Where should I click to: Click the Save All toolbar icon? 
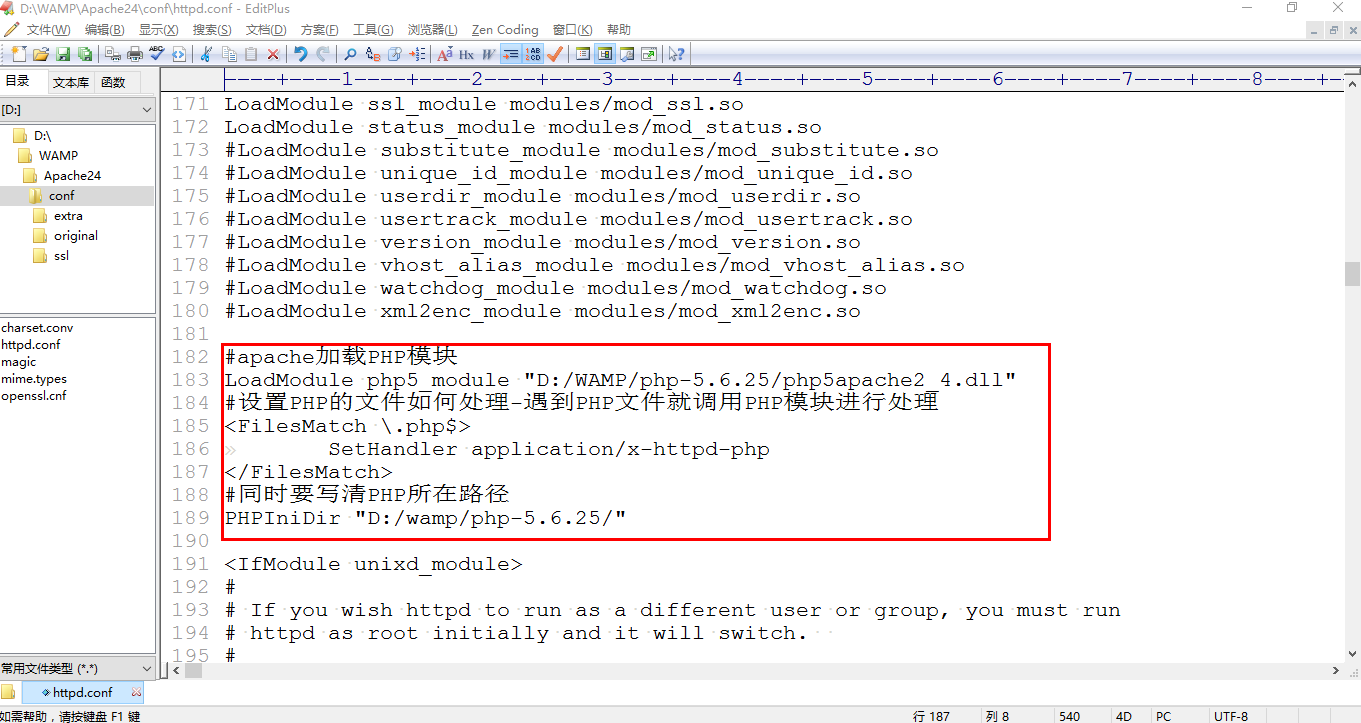(x=85, y=54)
